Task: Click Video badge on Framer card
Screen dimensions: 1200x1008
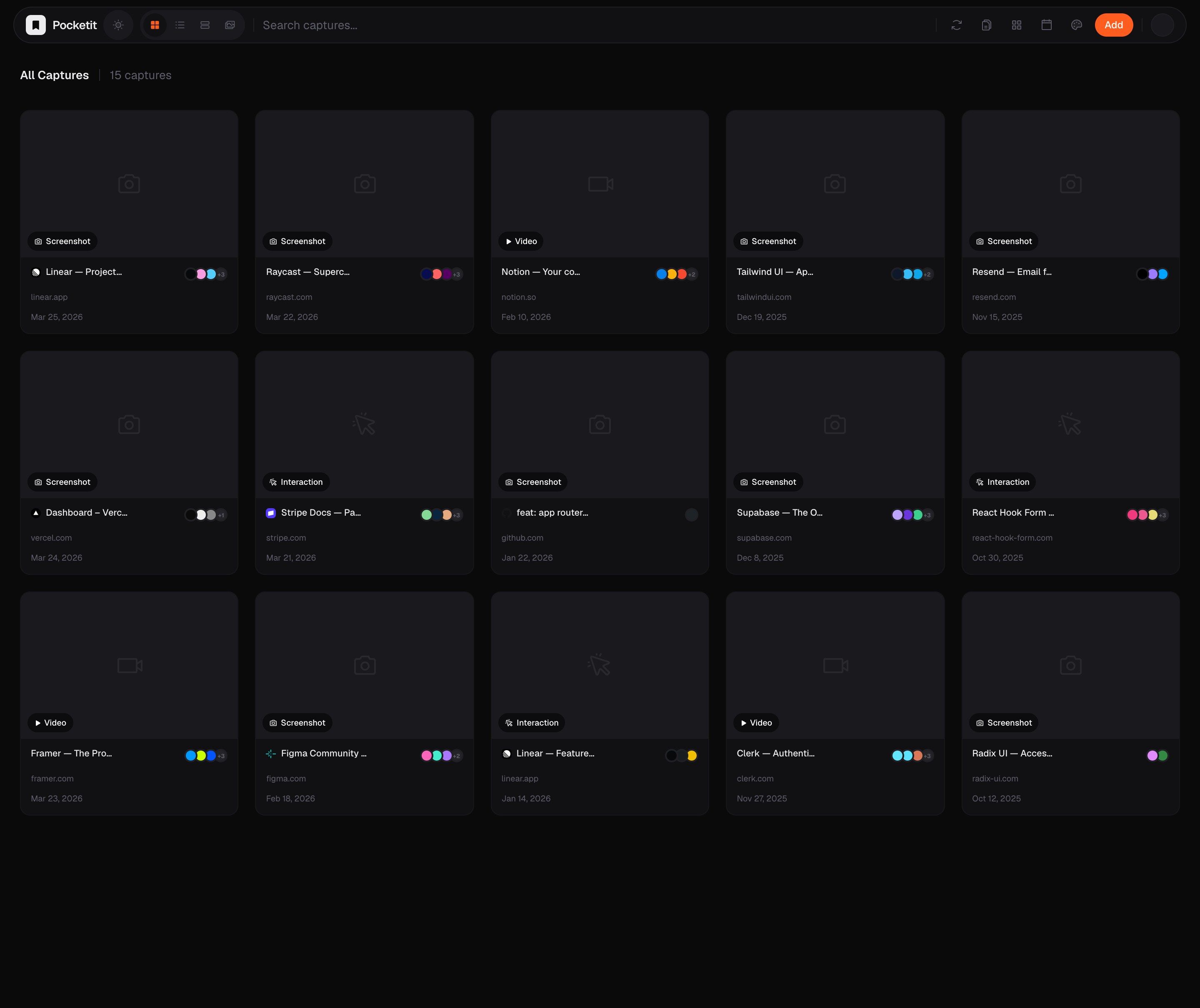Action: click(50, 723)
